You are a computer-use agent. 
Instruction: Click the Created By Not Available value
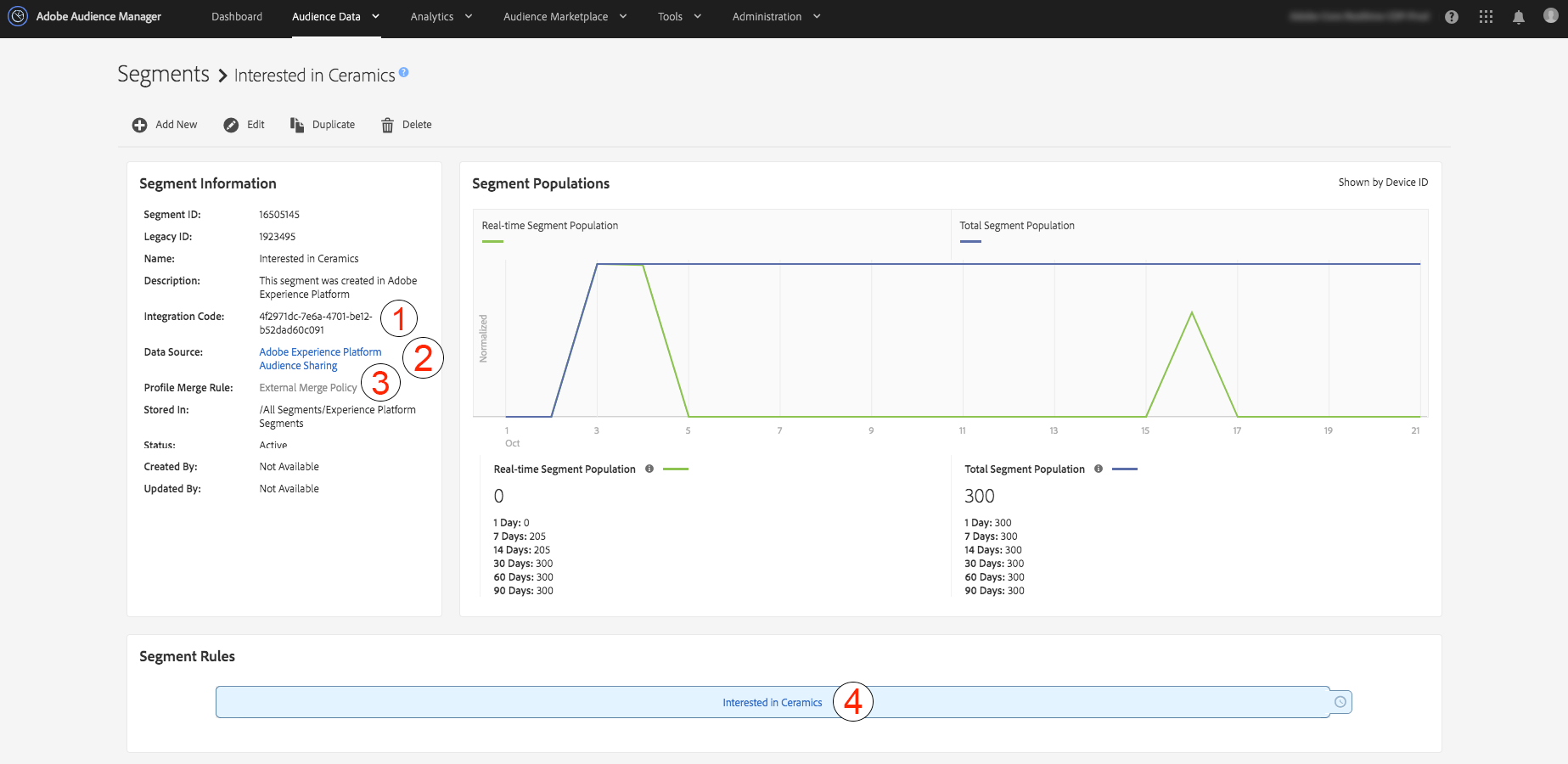coord(289,467)
